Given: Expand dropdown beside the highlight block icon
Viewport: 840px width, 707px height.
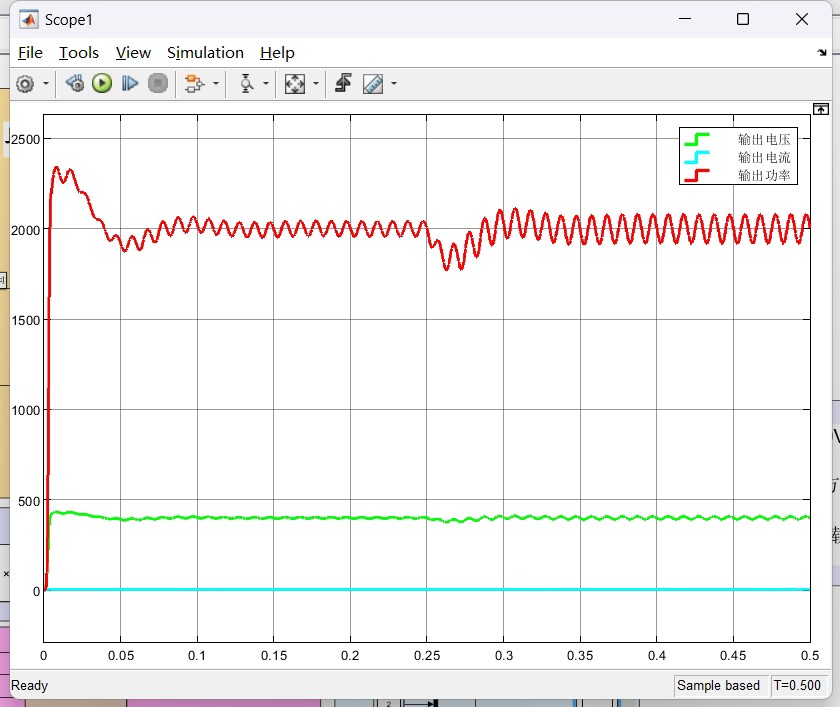Looking at the screenshot, I should click(216, 84).
